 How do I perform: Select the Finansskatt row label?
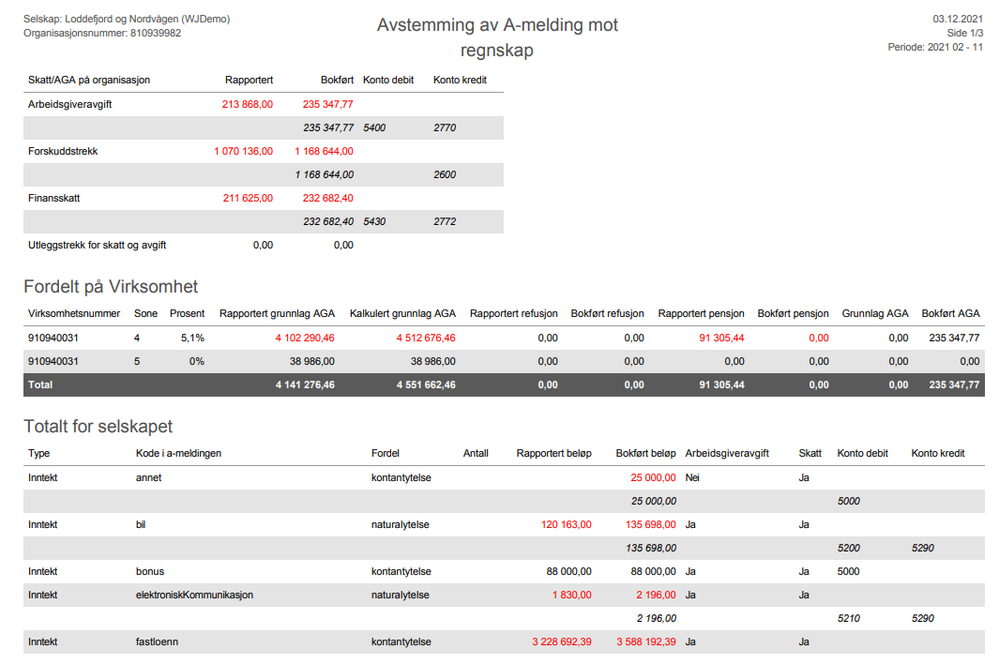tap(54, 198)
